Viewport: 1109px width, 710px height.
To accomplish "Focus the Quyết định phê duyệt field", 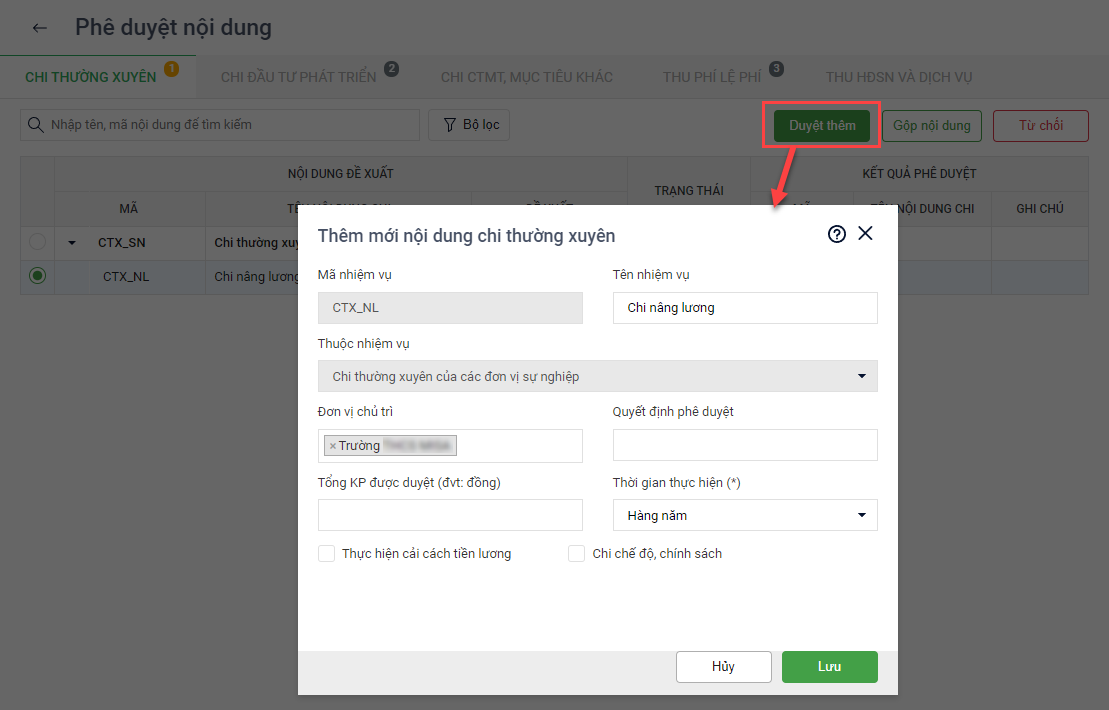I will click(x=745, y=445).
